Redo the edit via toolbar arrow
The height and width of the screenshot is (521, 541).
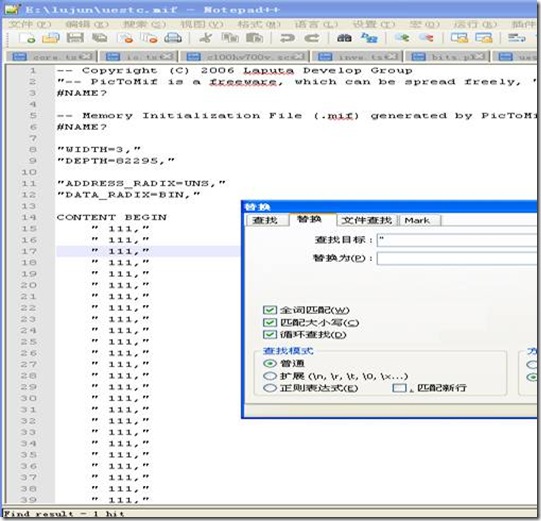point(312,38)
